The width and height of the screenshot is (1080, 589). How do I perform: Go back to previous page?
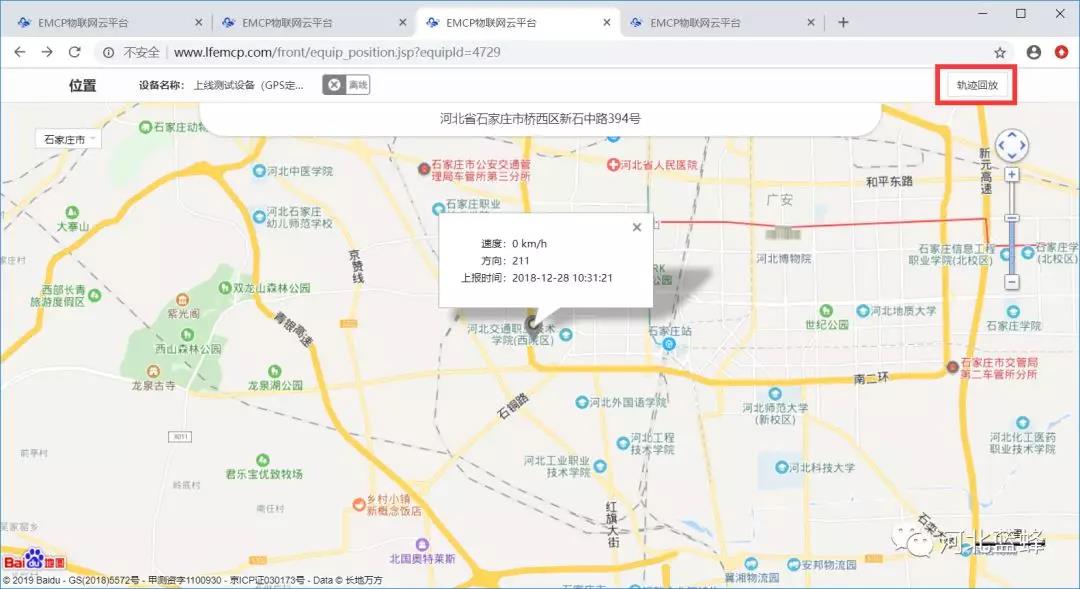coord(20,52)
